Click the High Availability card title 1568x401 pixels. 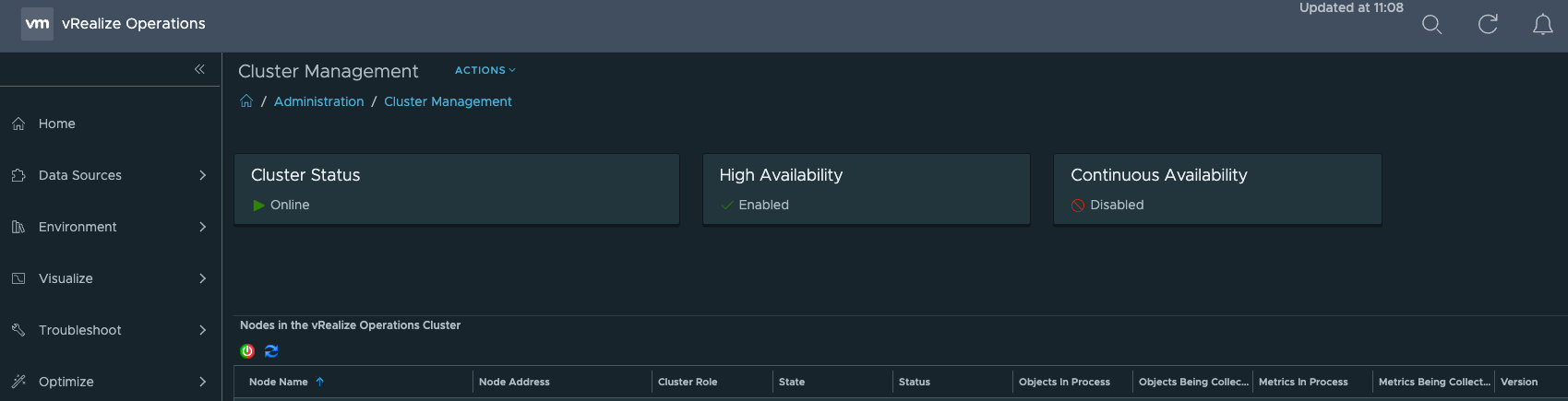(781, 175)
